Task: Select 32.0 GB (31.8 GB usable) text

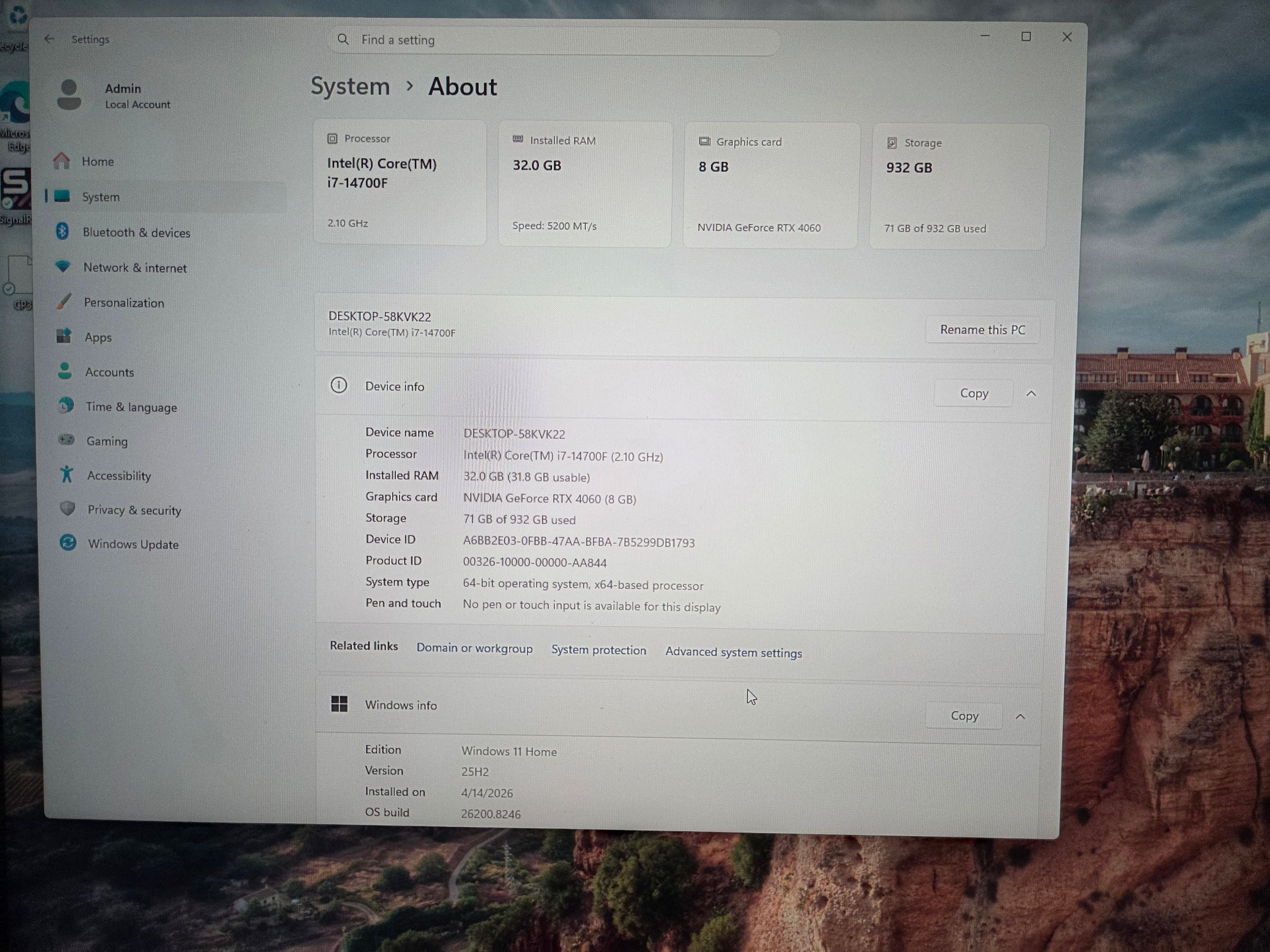Action: pyautogui.click(x=526, y=477)
